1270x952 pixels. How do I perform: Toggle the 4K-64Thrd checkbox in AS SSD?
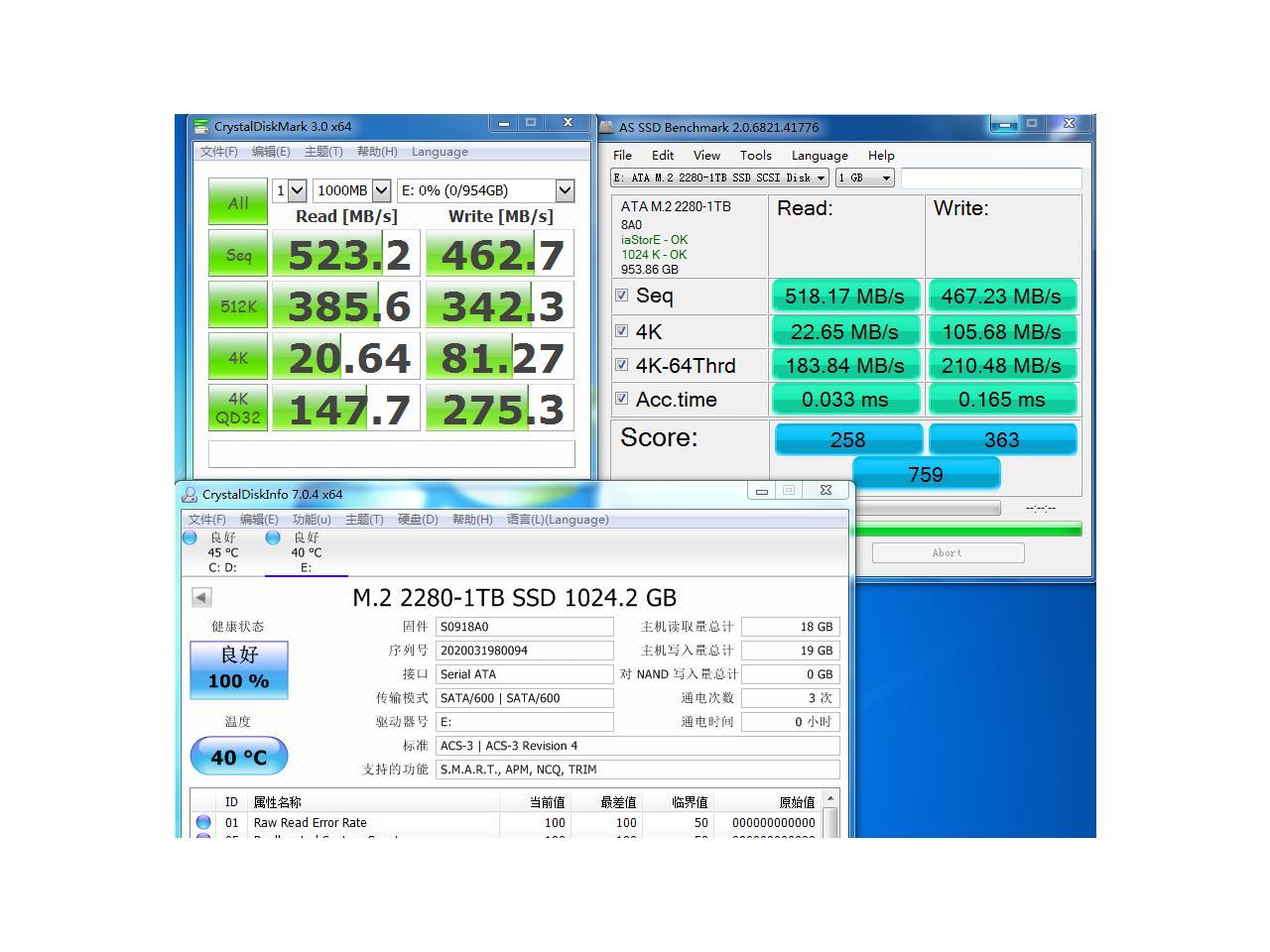click(x=622, y=365)
